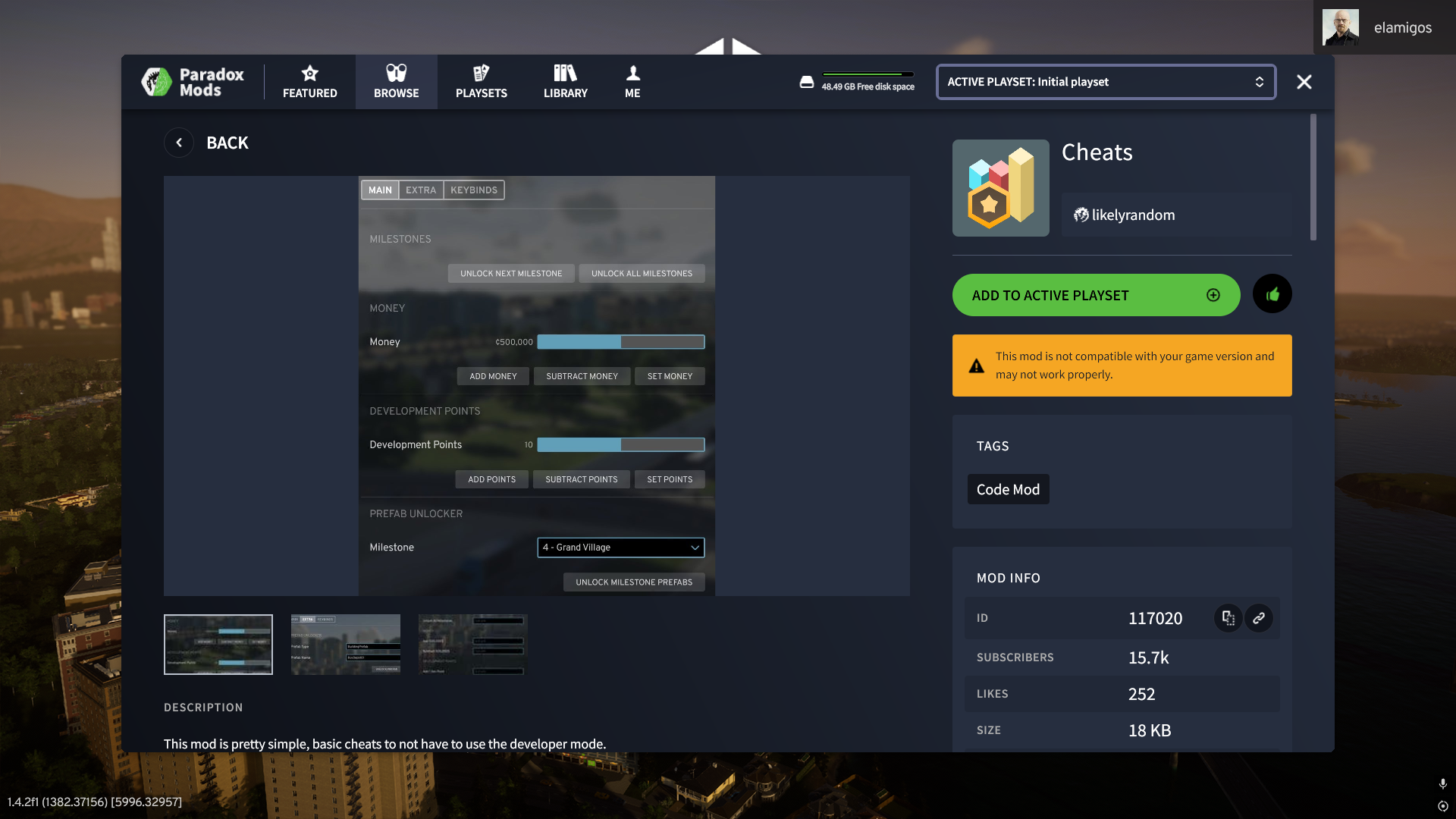
Task: Click the Paradox Mods logo
Action: 193,82
